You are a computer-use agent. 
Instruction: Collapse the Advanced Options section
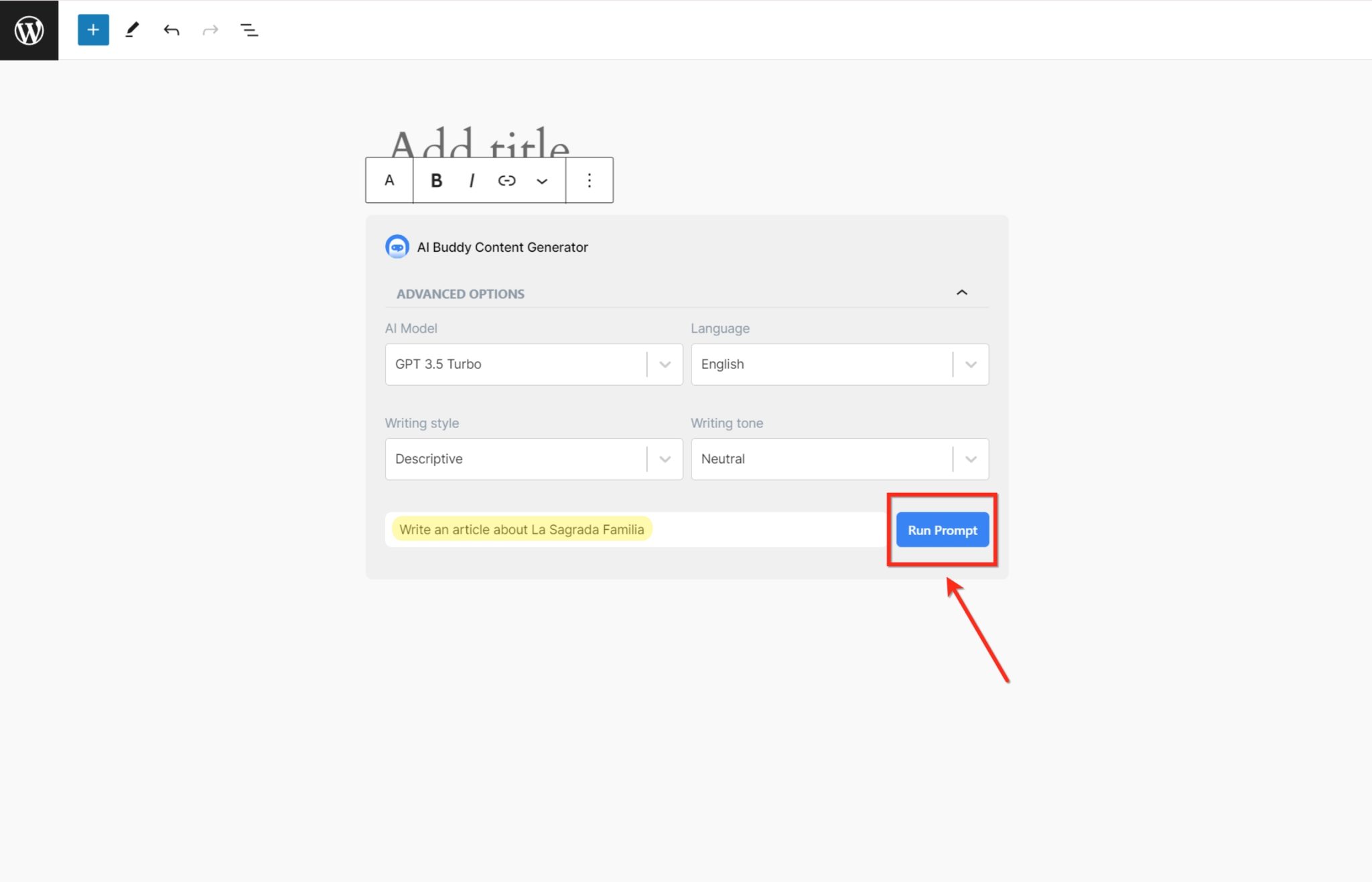(962, 293)
